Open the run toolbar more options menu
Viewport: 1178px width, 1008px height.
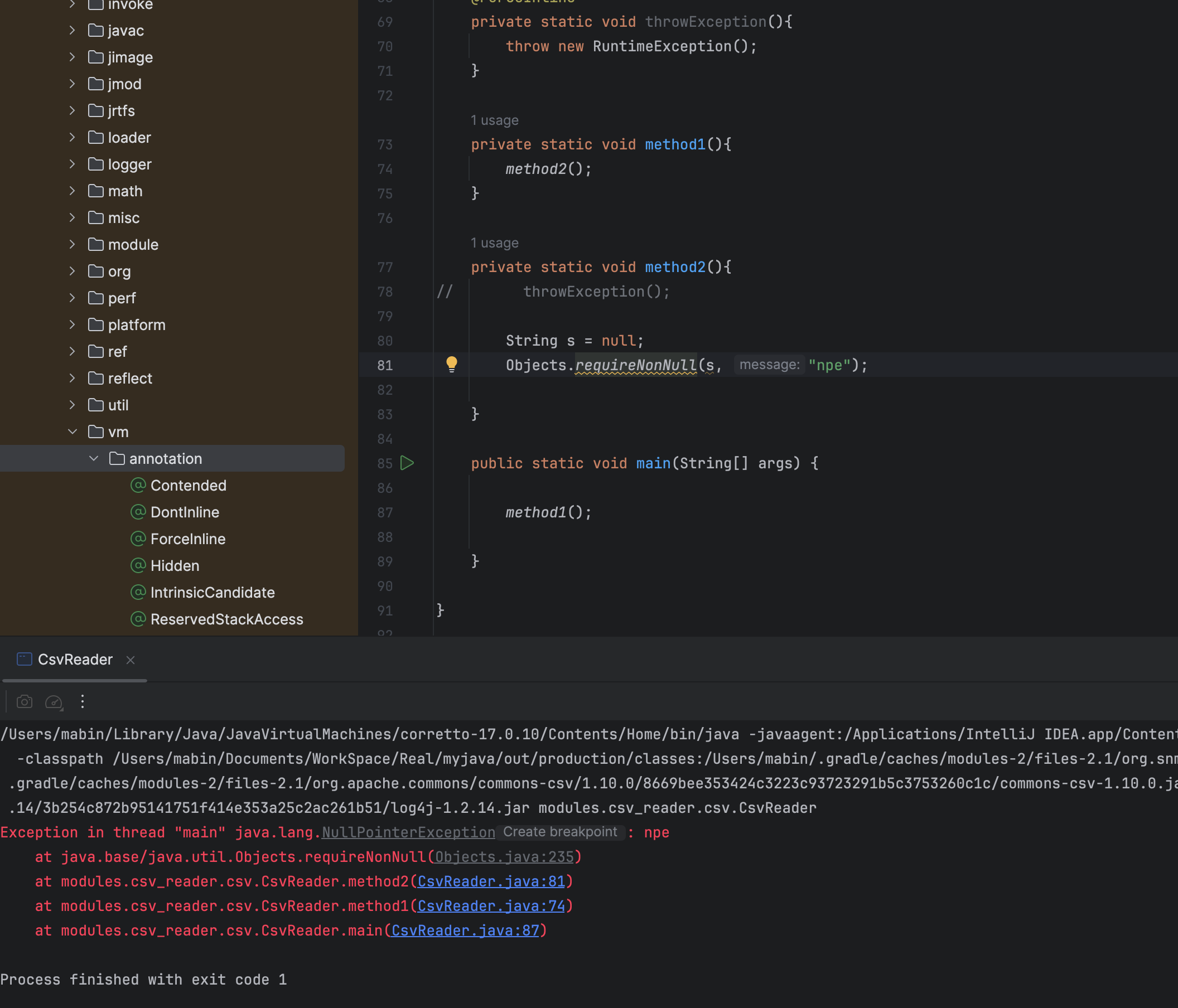coord(83,701)
